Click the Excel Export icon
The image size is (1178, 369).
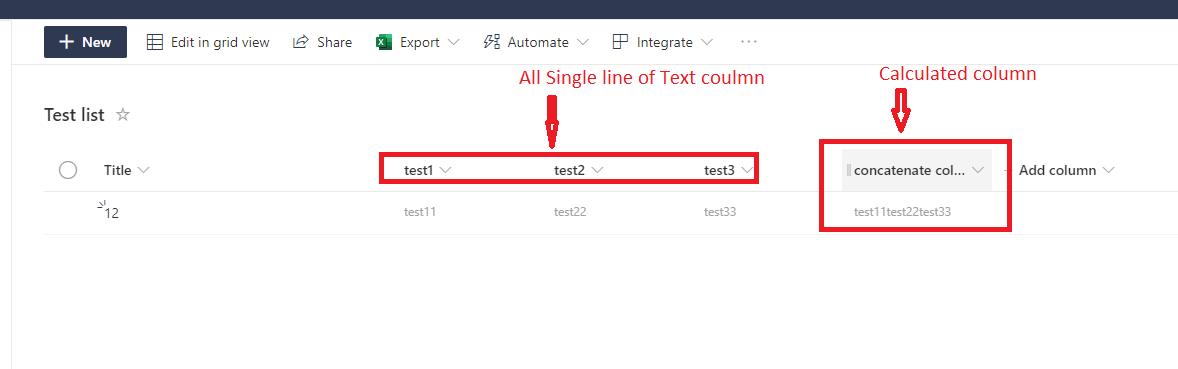click(x=384, y=42)
